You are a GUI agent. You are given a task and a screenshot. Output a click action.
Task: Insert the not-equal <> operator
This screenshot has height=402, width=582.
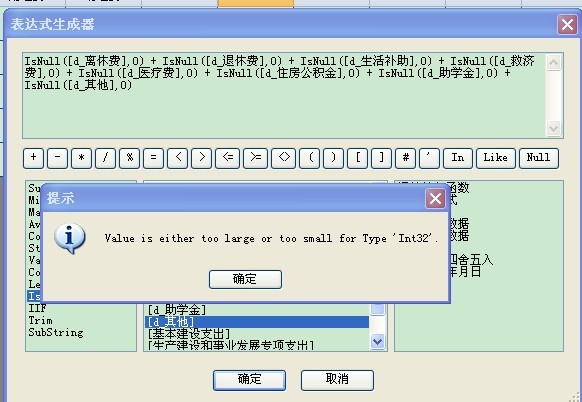click(x=284, y=158)
